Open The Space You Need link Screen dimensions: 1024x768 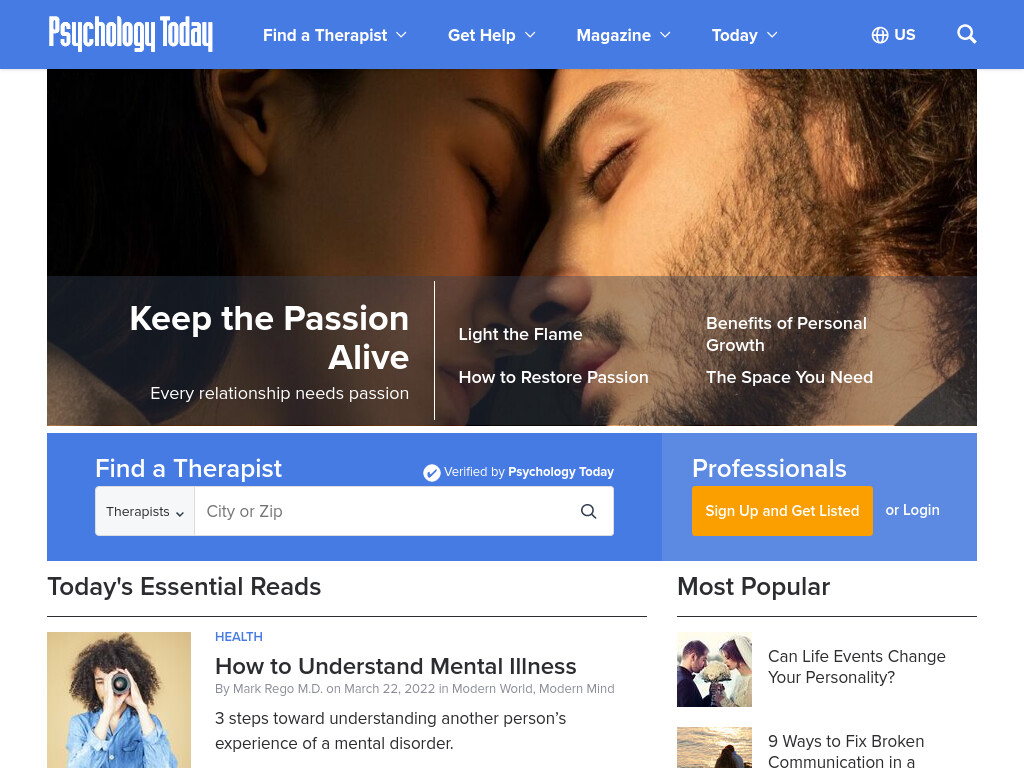789,377
